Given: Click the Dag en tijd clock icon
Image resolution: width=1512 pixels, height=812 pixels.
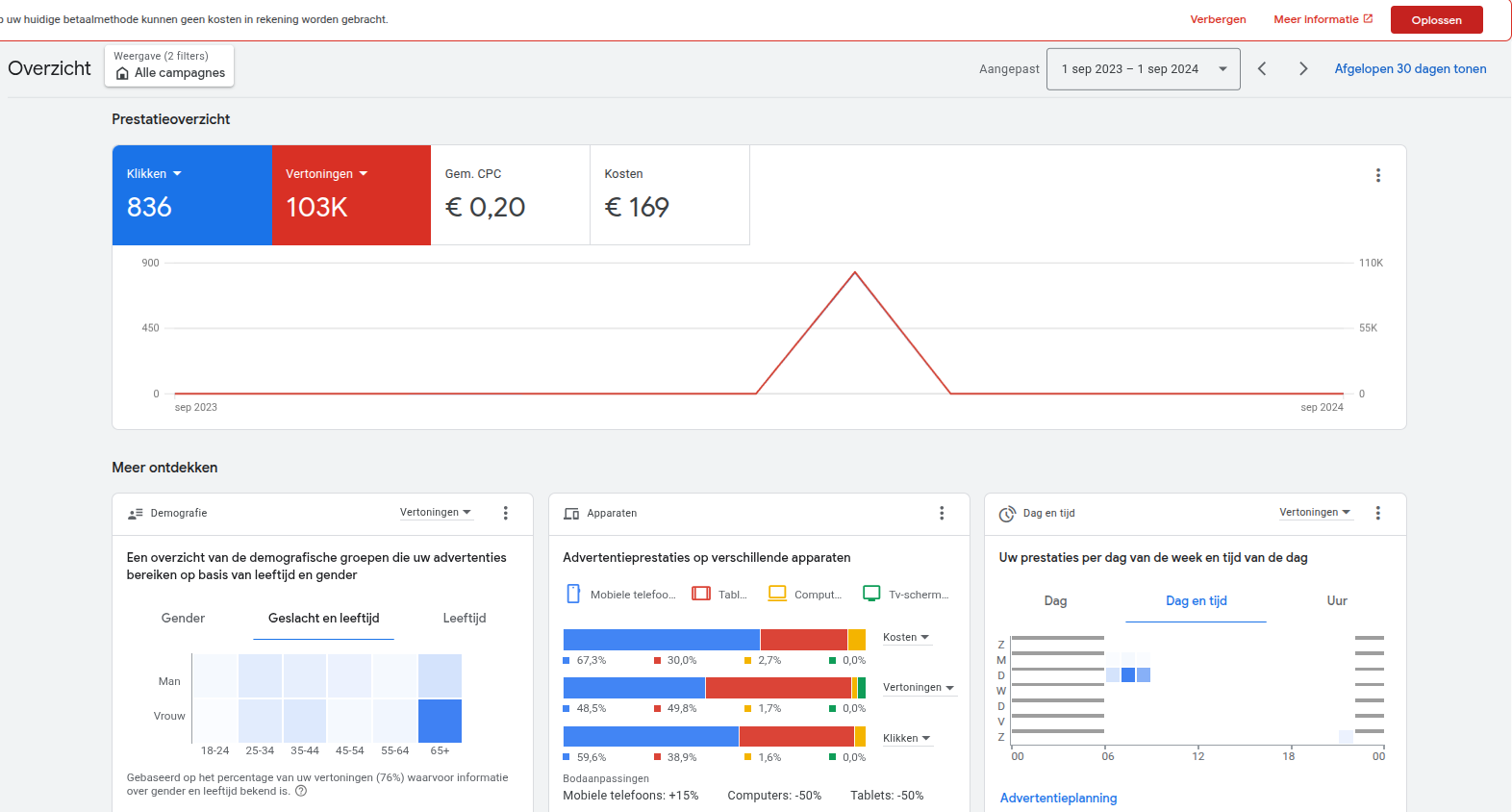Looking at the screenshot, I should [1007, 514].
